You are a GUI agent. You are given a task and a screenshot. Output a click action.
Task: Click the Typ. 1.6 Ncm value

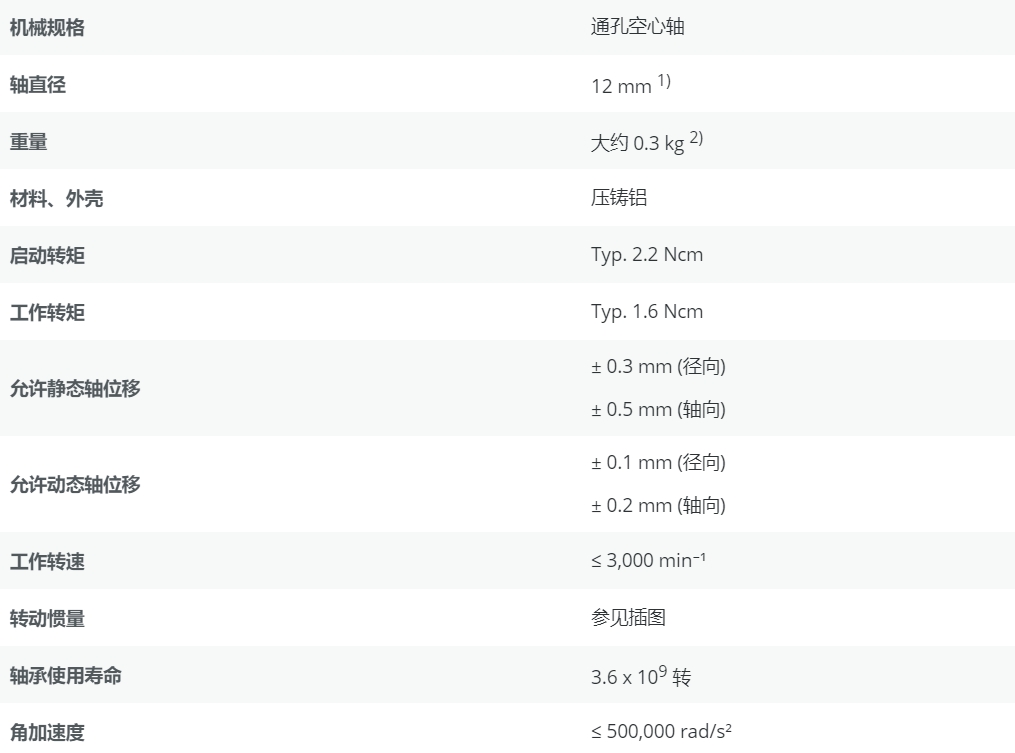pyautogui.click(x=647, y=312)
